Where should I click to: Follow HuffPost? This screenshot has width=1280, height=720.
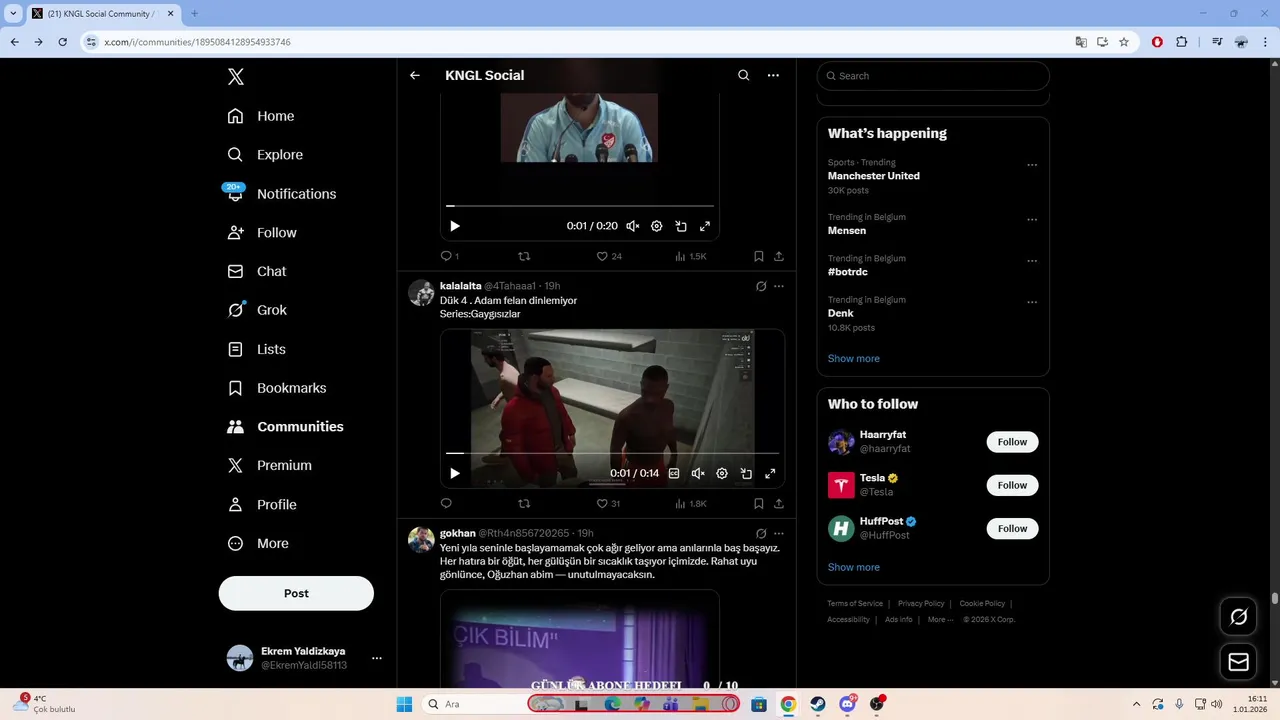click(x=1012, y=528)
